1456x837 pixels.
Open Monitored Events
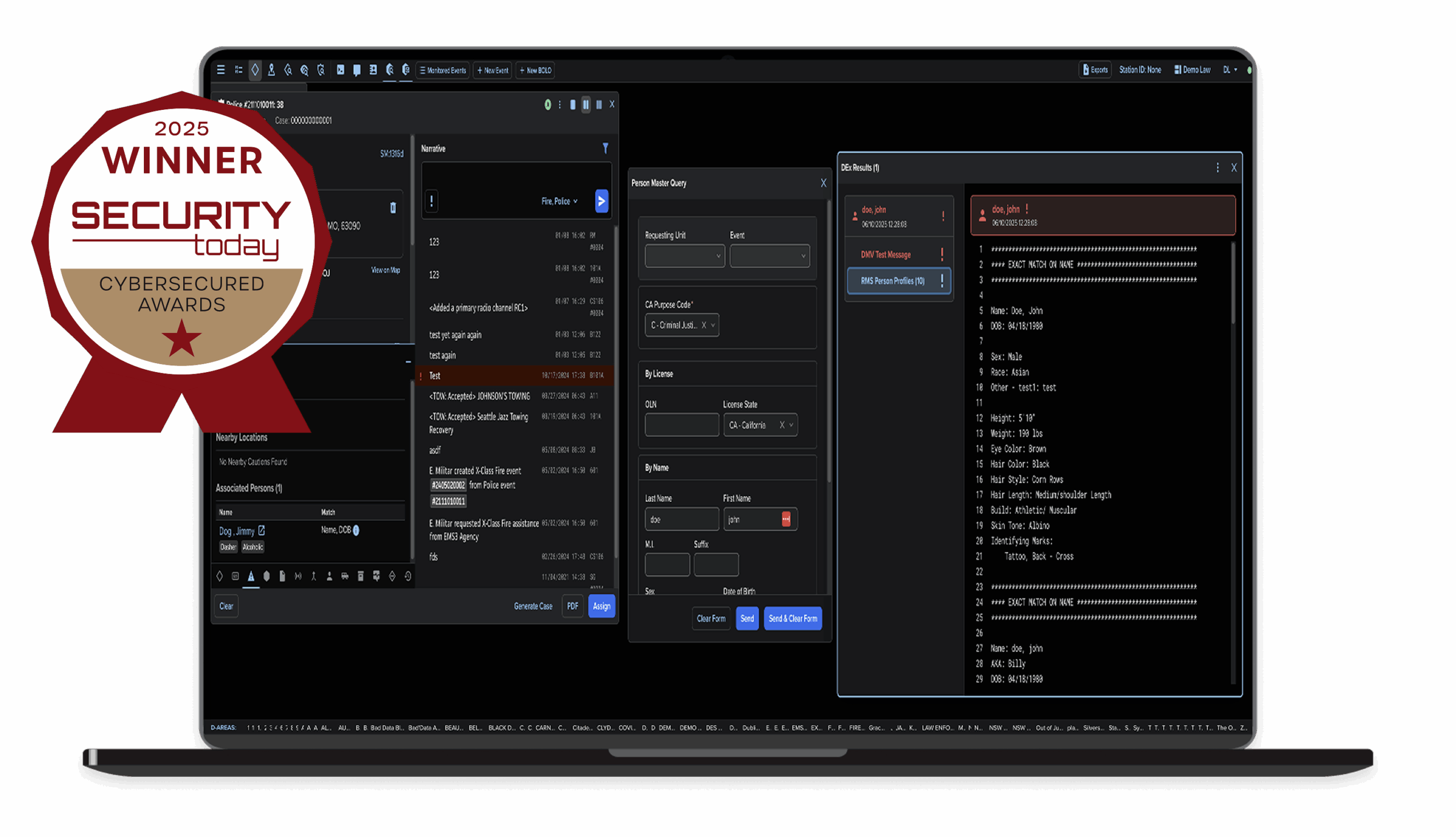click(442, 70)
